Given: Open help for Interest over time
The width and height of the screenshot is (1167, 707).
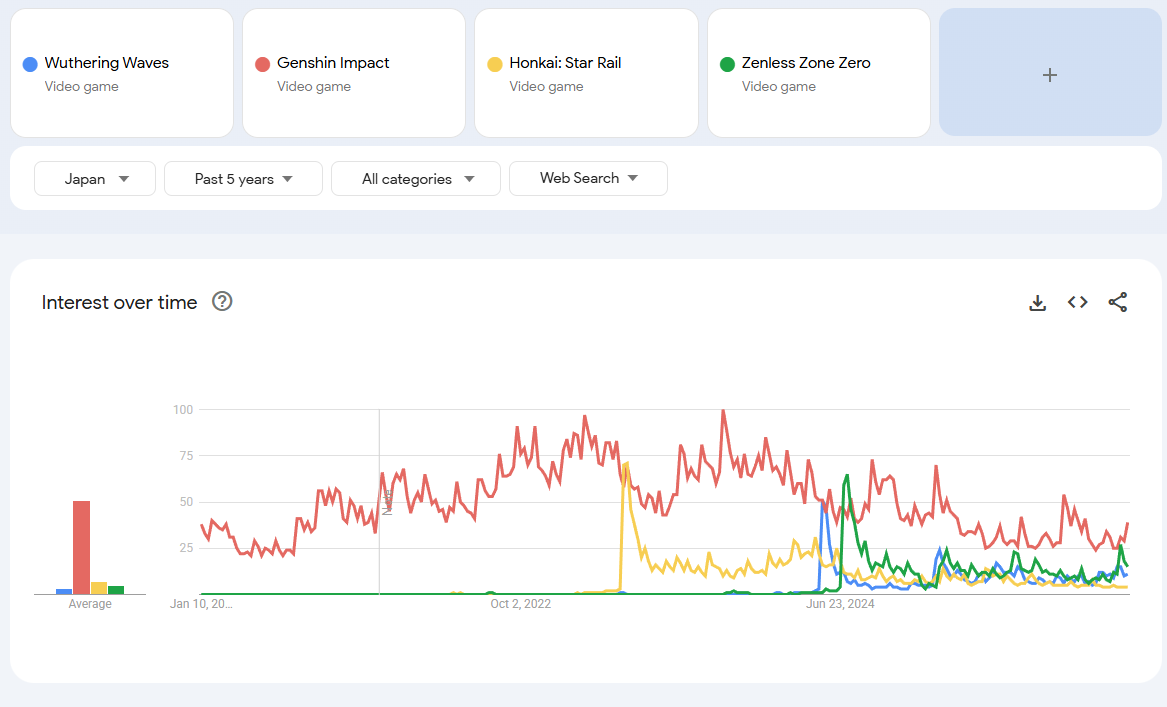Looking at the screenshot, I should click(222, 301).
